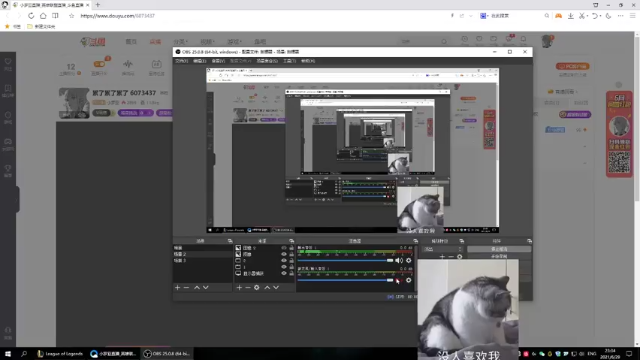Pop out the Sources dock panel icon

[x=291, y=241]
